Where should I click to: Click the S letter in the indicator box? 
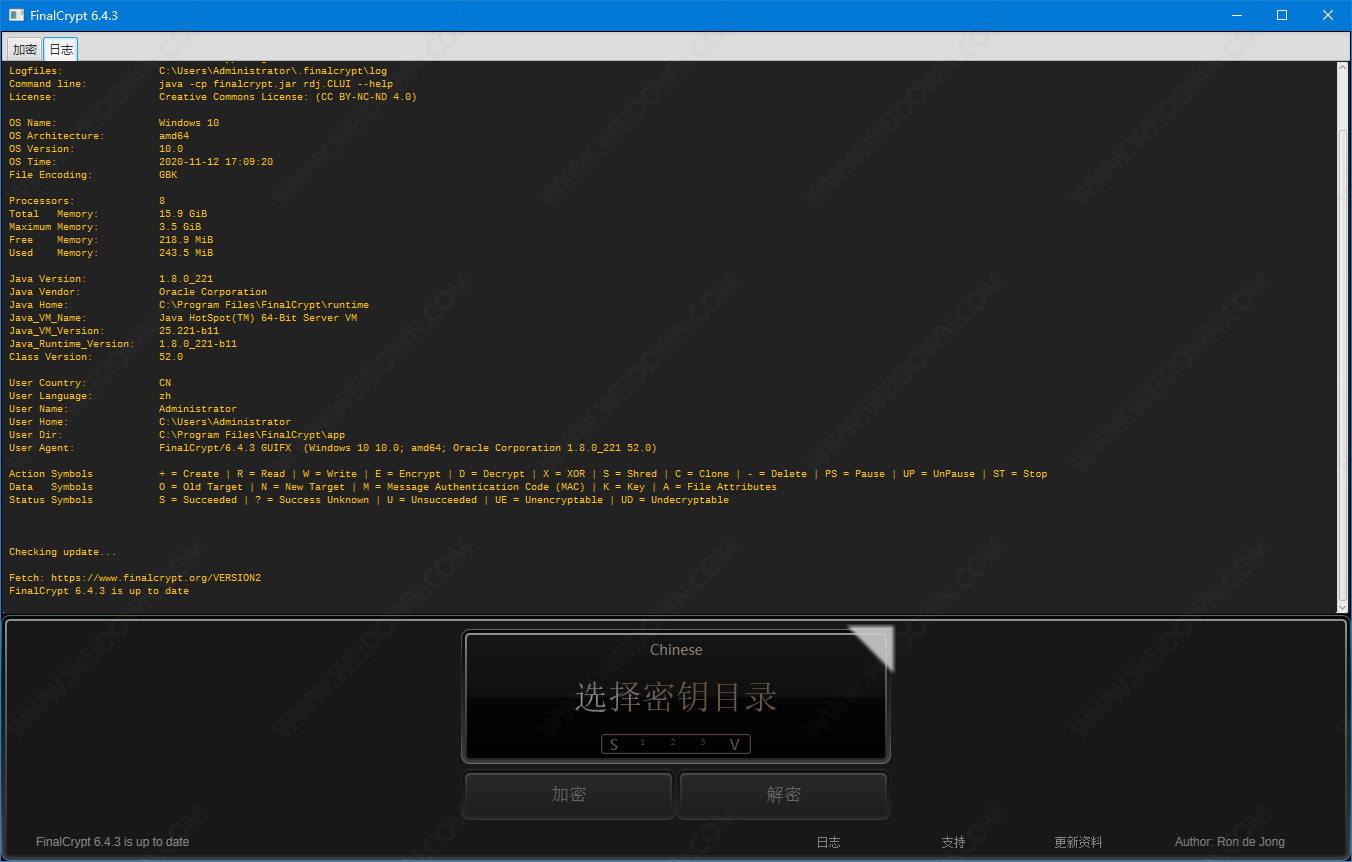[x=614, y=744]
